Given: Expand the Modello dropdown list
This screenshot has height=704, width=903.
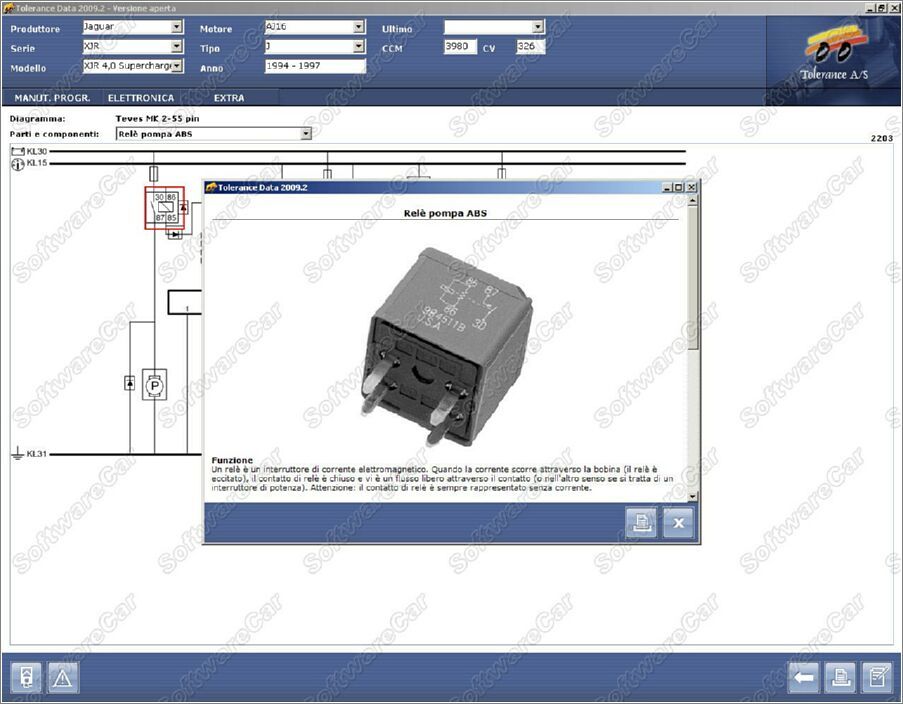Looking at the screenshot, I should click(177, 67).
